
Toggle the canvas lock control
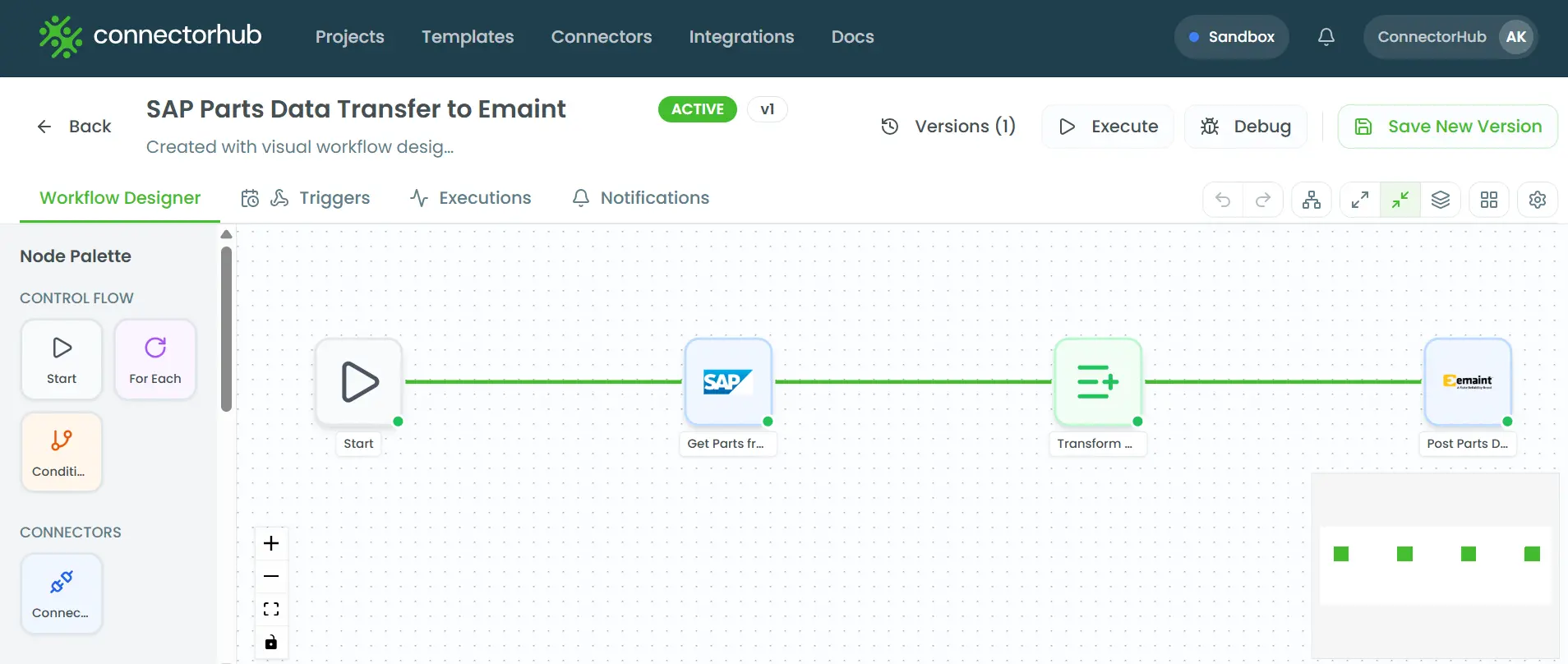[271, 642]
